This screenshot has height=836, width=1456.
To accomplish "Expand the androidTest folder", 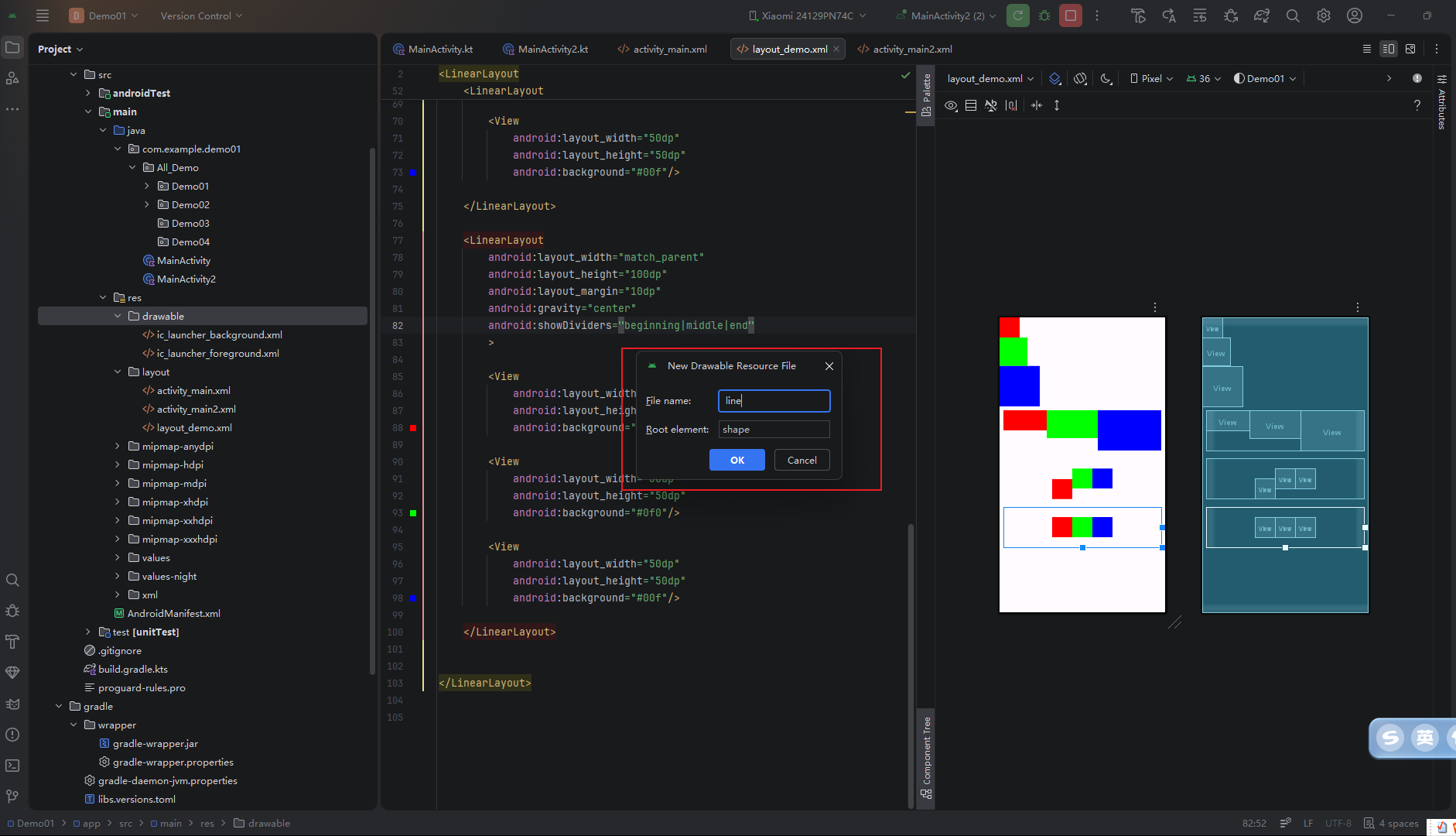I will [x=88, y=93].
